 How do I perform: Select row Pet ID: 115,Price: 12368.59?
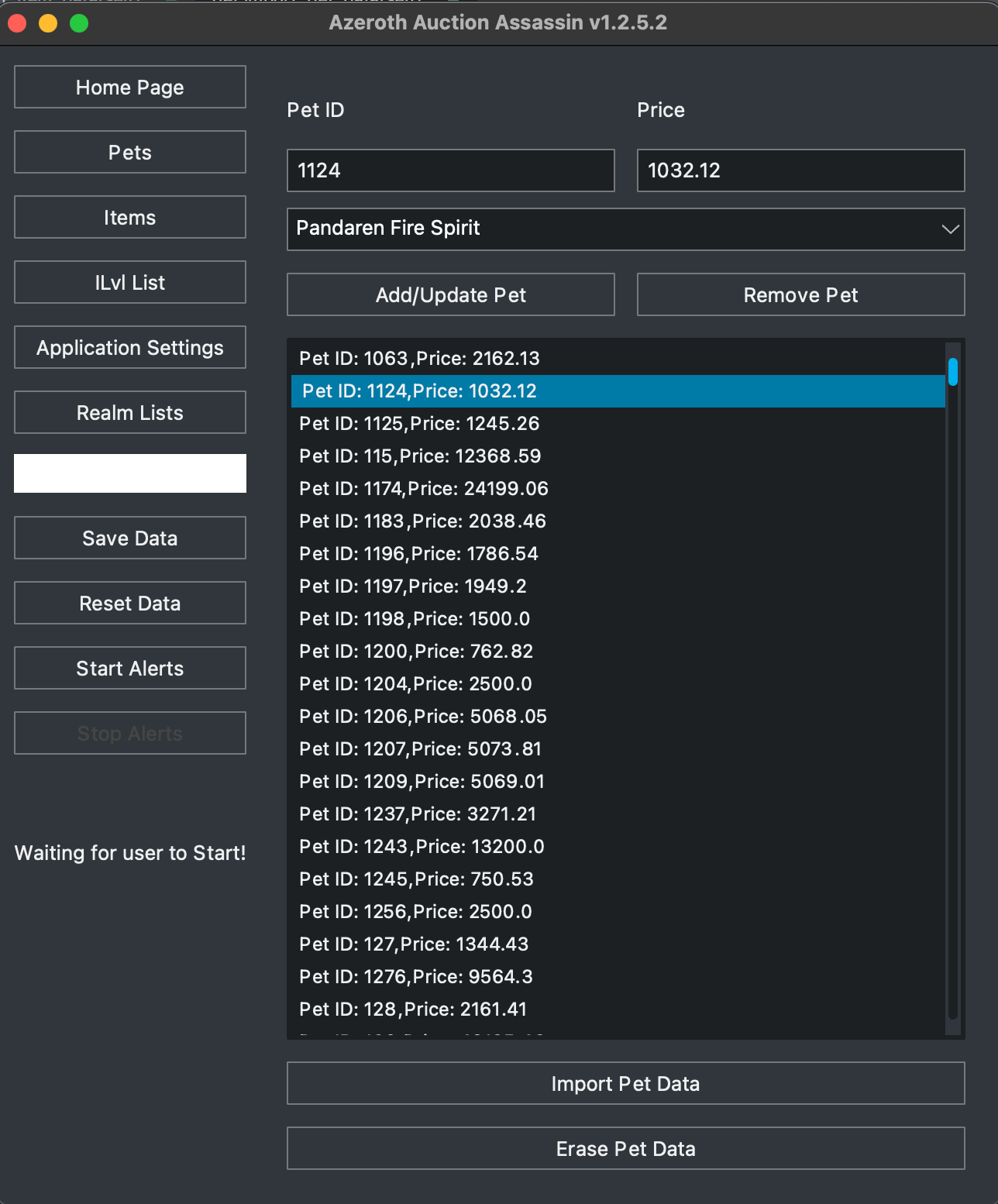(618, 456)
